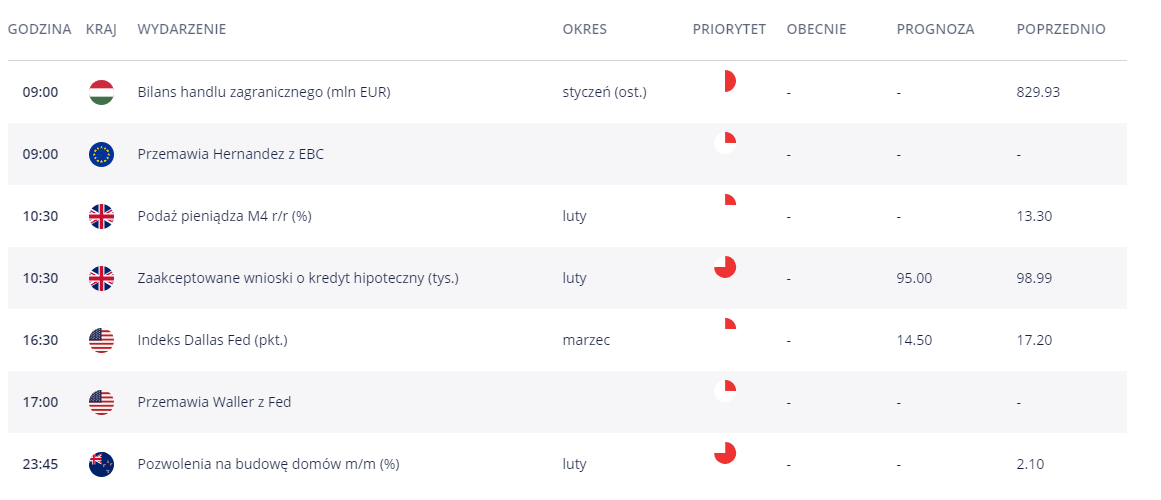
Task: Click the POPRZEDNIO column header
Action: (x=1061, y=30)
